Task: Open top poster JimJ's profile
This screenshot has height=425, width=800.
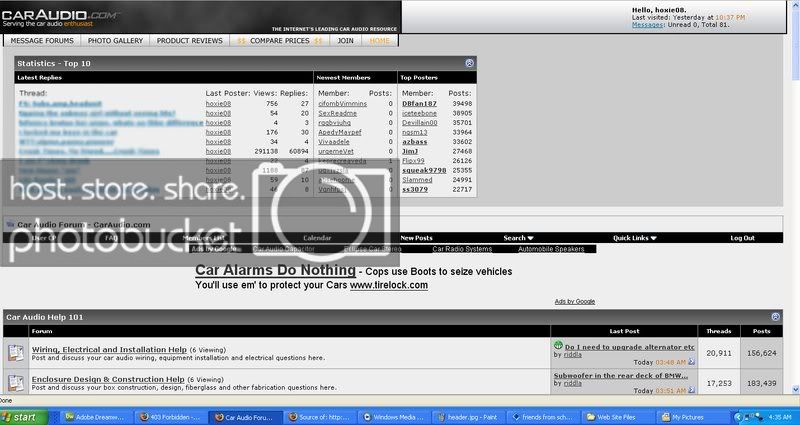Action: coord(410,152)
